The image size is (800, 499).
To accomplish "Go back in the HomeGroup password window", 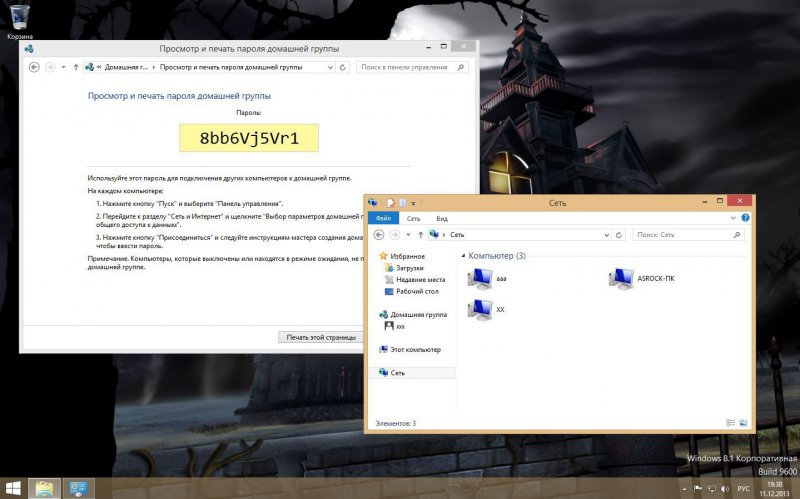I will pyautogui.click(x=34, y=67).
